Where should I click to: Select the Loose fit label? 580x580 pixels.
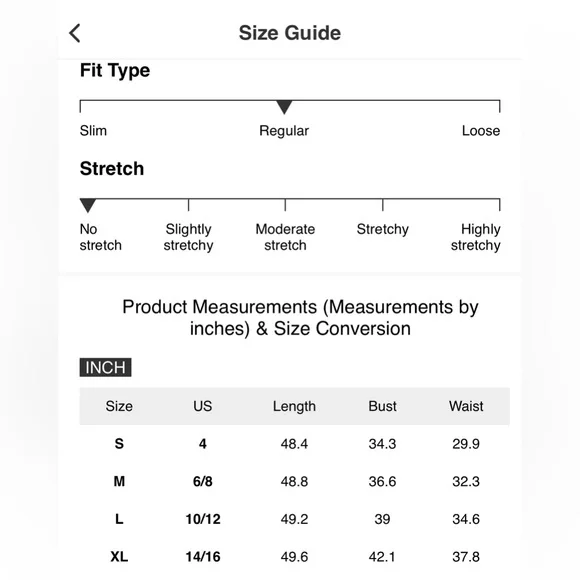click(480, 131)
